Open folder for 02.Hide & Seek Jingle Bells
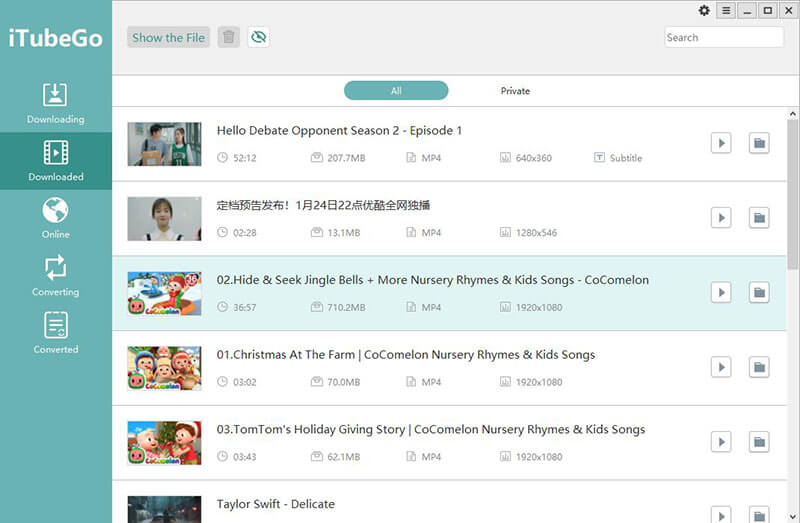Viewport: 800px width, 523px height. 759,292
